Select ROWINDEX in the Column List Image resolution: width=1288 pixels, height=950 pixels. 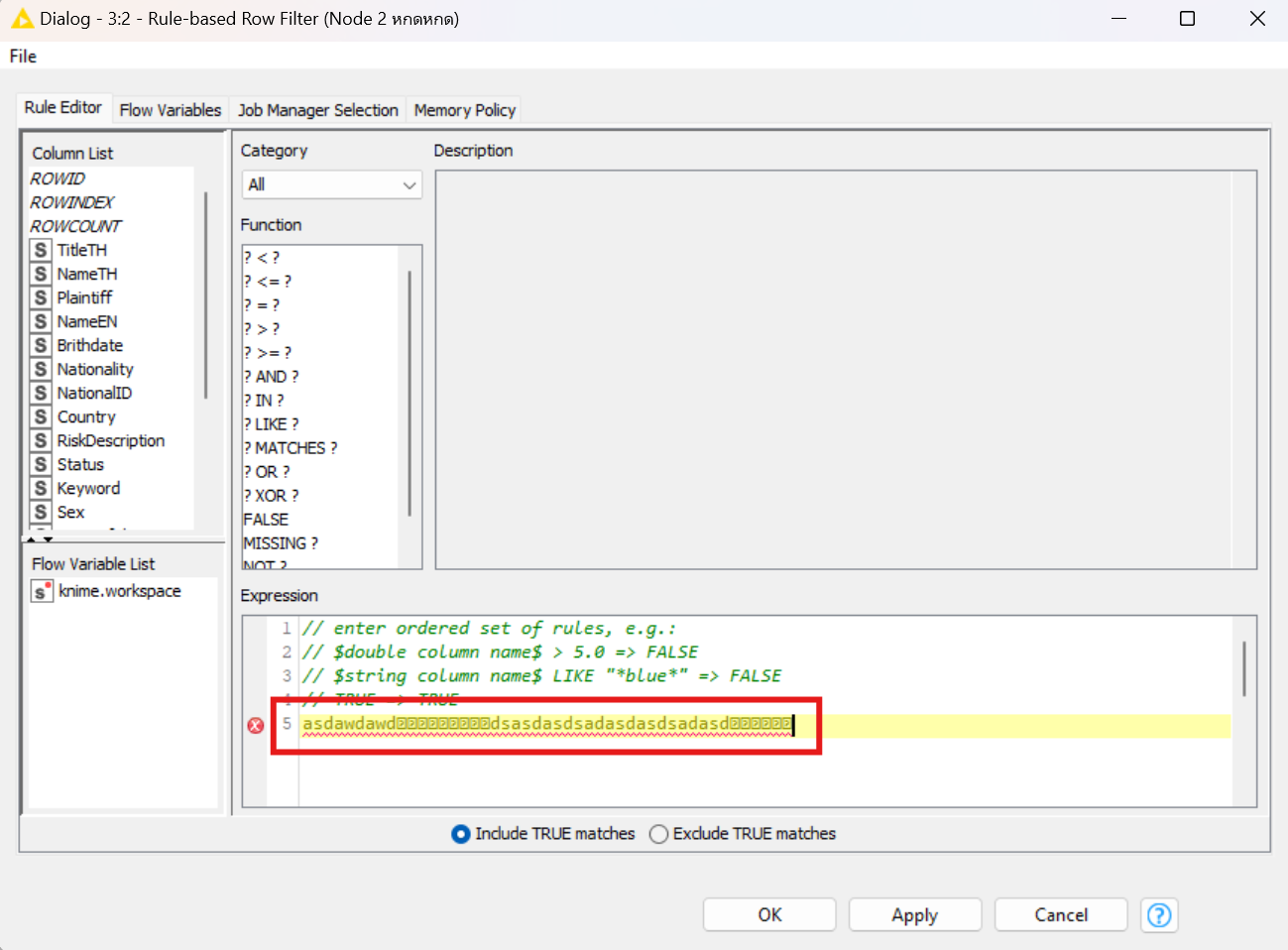(x=71, y=202)
